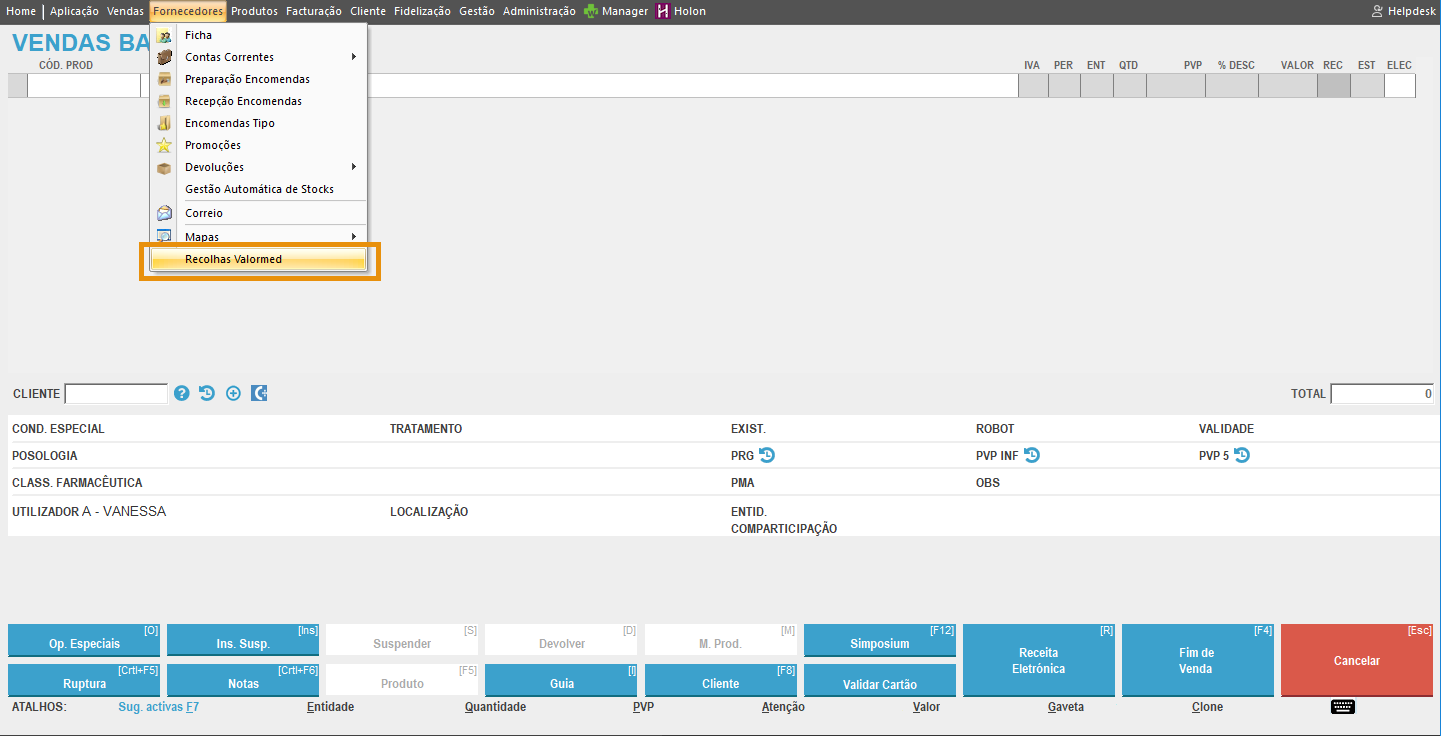Click the history icon next to Cliente field
The width and height of the screenshot is (1441, 736).
click(x=207, y=394)
